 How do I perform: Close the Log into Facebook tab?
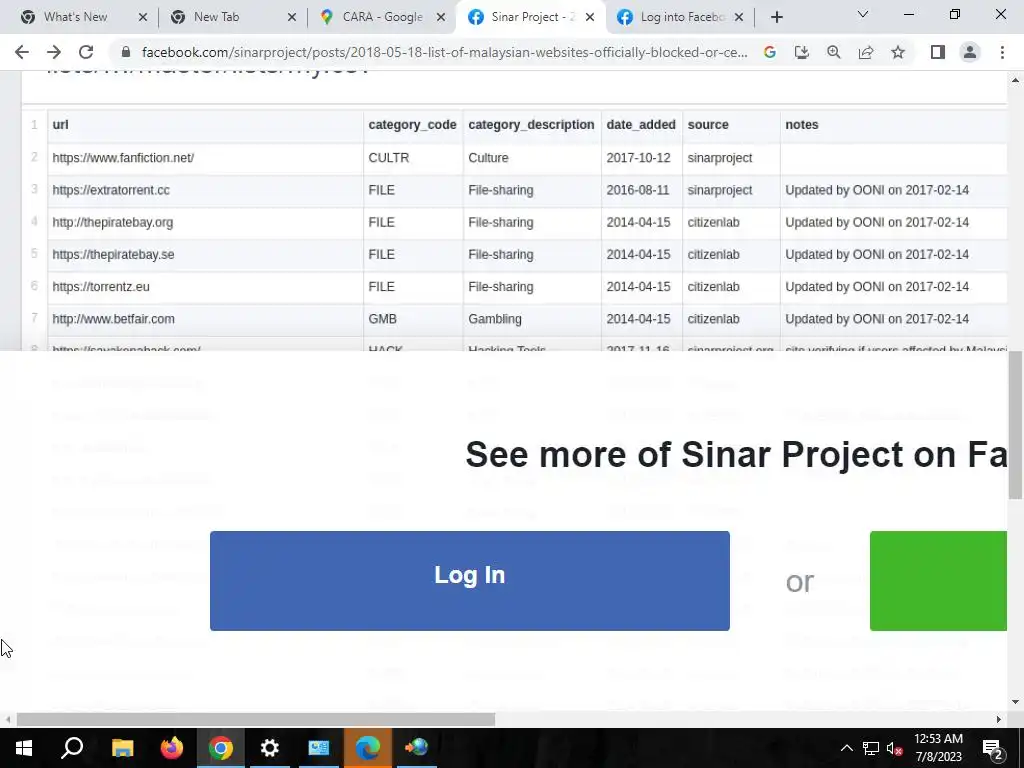tap(739, 17)
